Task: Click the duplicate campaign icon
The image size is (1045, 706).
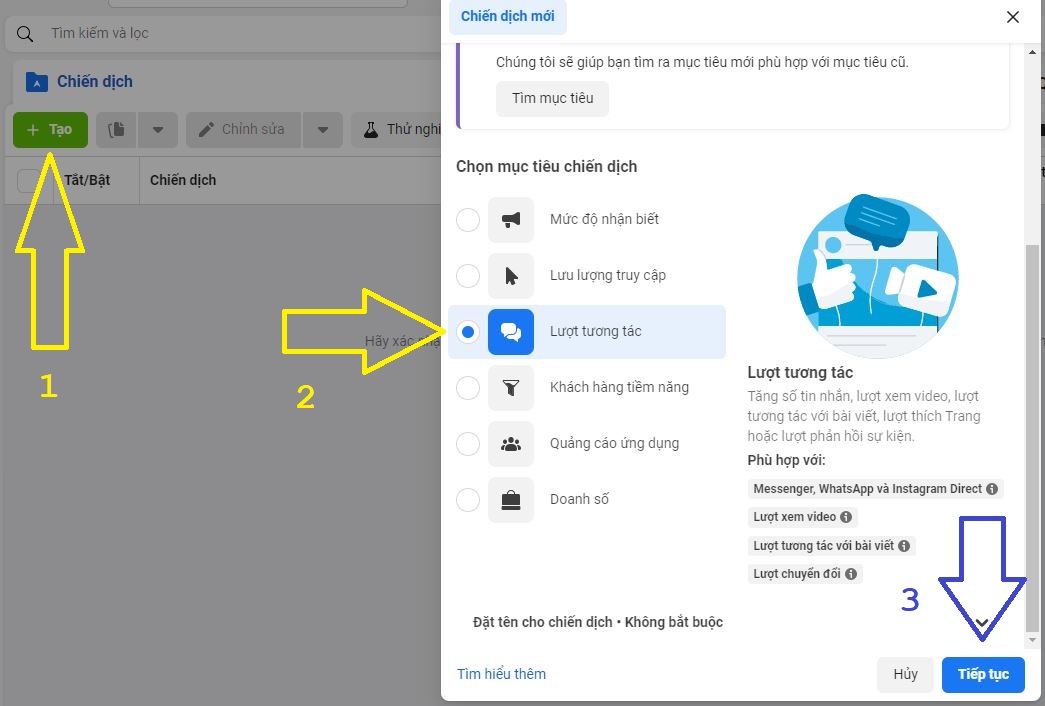Action: pos(117,129)
